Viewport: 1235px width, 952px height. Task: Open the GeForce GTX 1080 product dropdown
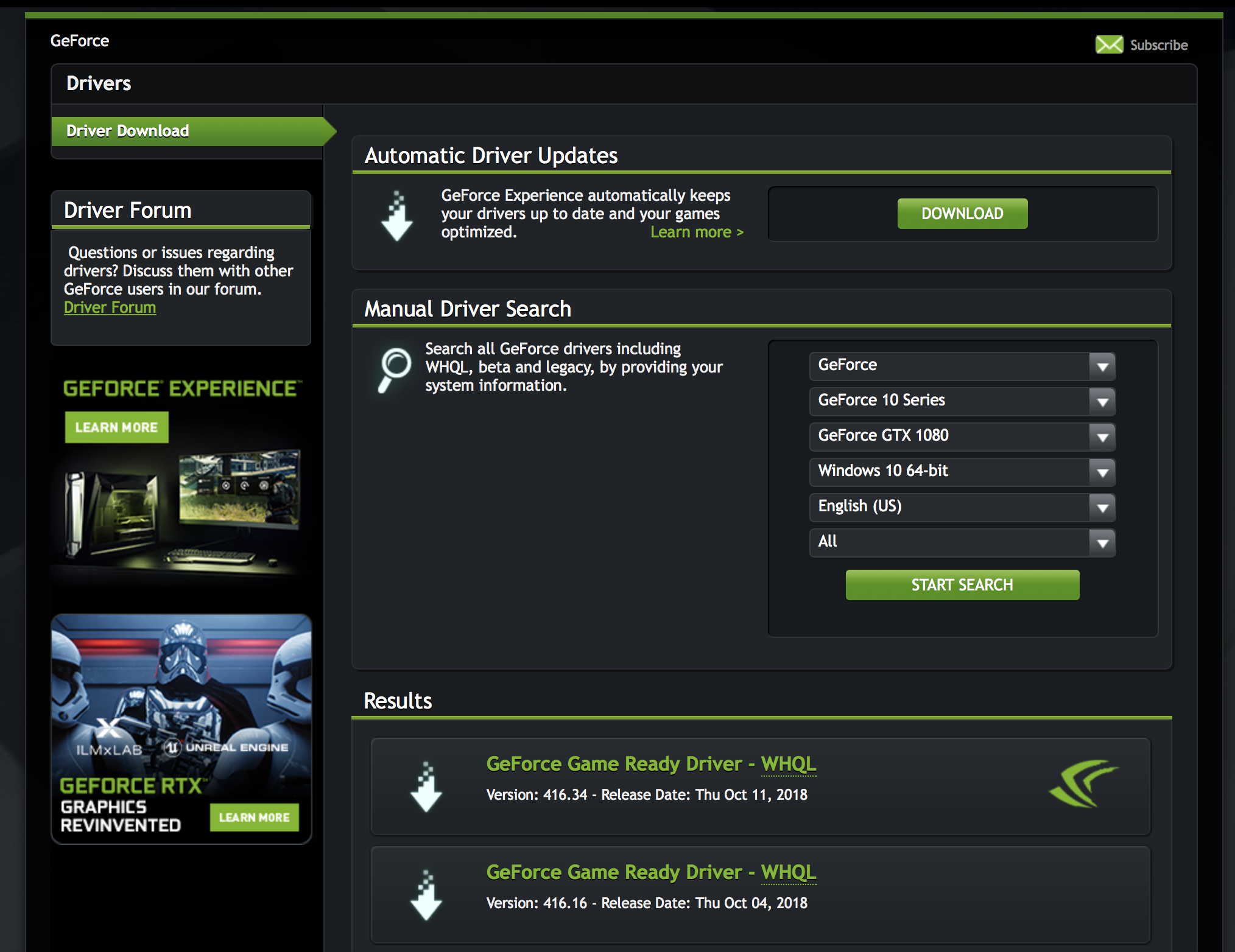962,436
